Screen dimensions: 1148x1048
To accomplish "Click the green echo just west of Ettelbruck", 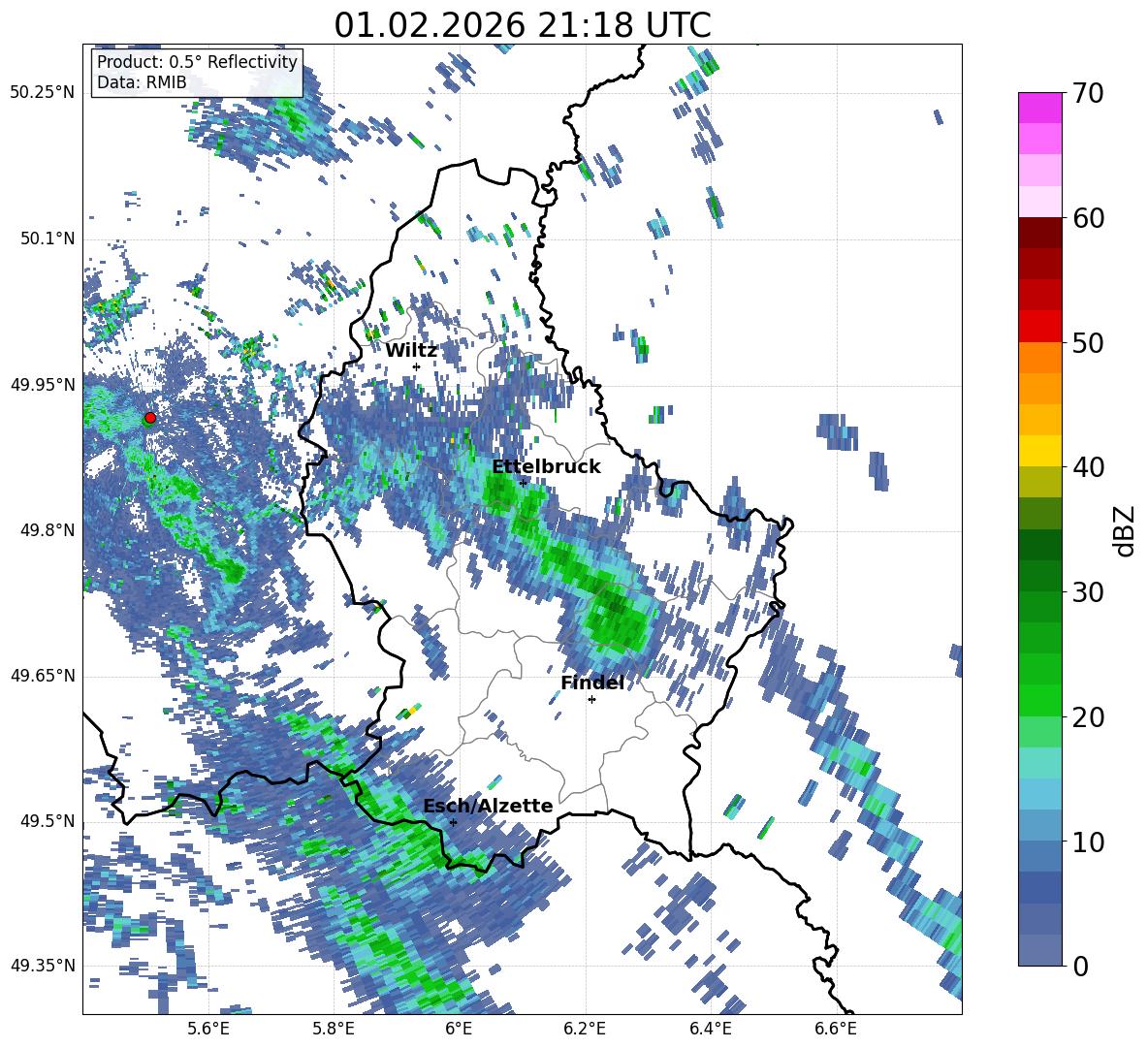I will pos(499,492).
